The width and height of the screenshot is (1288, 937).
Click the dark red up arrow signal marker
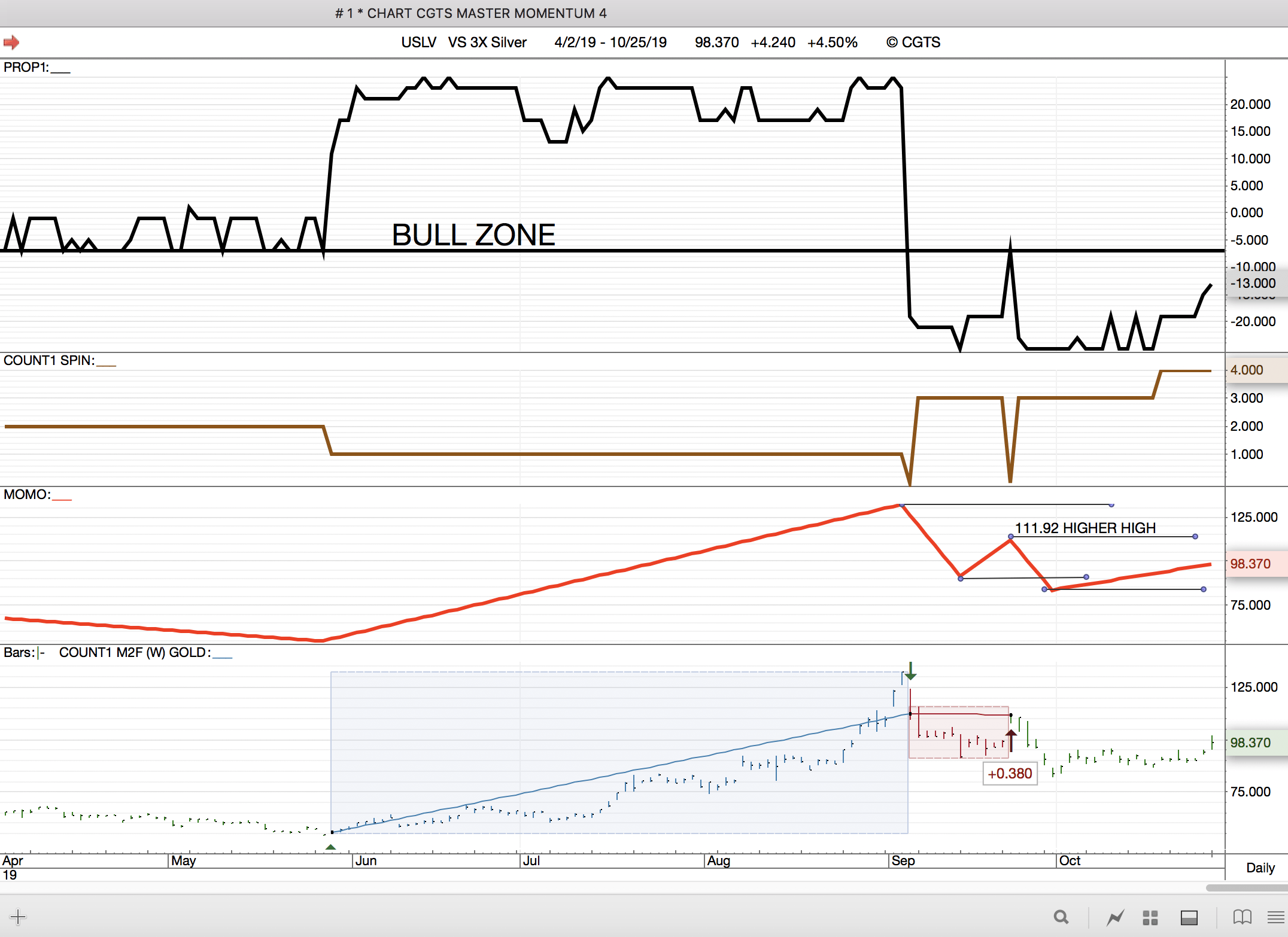[x=1011, y=741]
